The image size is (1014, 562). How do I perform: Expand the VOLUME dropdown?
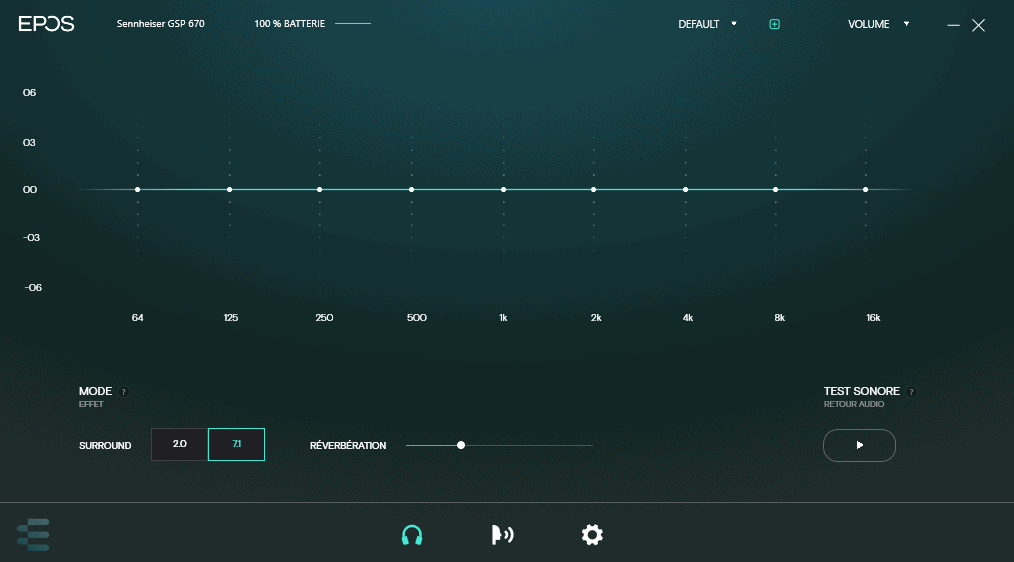pyautogui.click(x=878, y=24)
